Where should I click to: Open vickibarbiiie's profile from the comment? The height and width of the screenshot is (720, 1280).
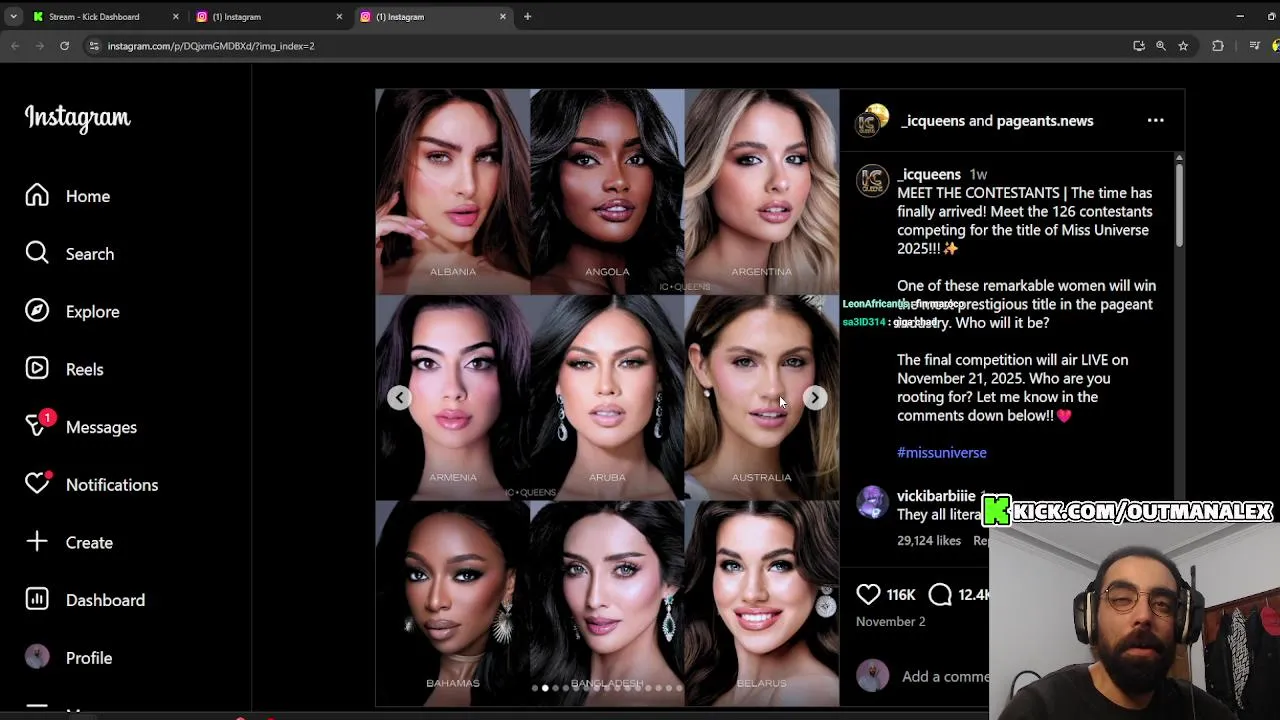point(936,496)
